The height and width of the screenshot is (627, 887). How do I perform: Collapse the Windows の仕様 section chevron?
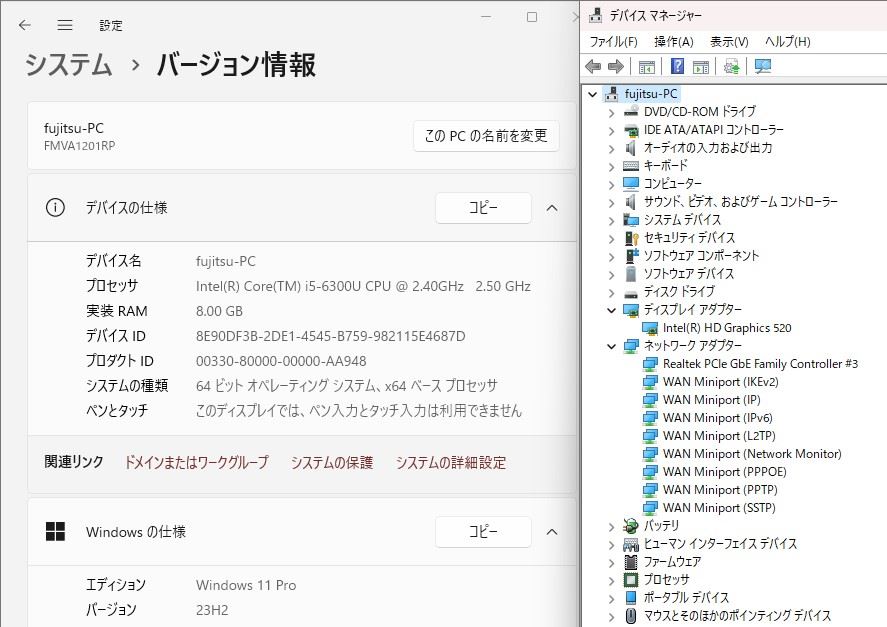click(552, 532)
